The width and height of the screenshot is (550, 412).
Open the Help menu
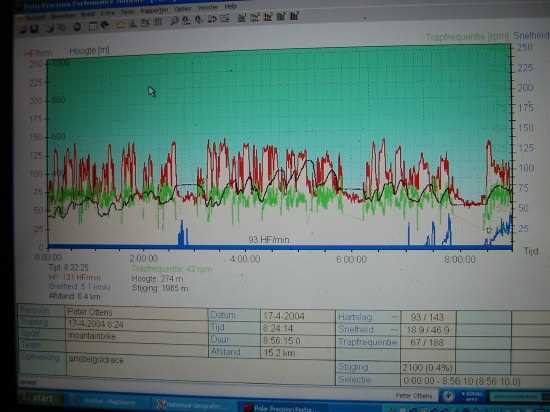click(x=230, y=6)
